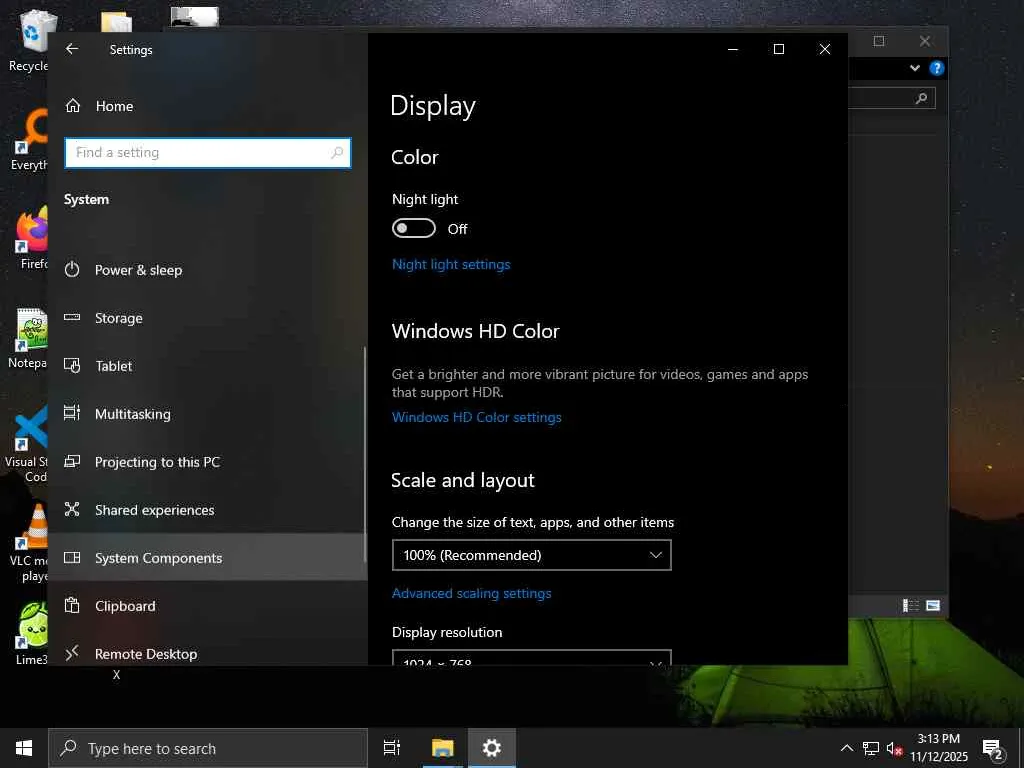Open Task View on the taskbar

point(392,748)
